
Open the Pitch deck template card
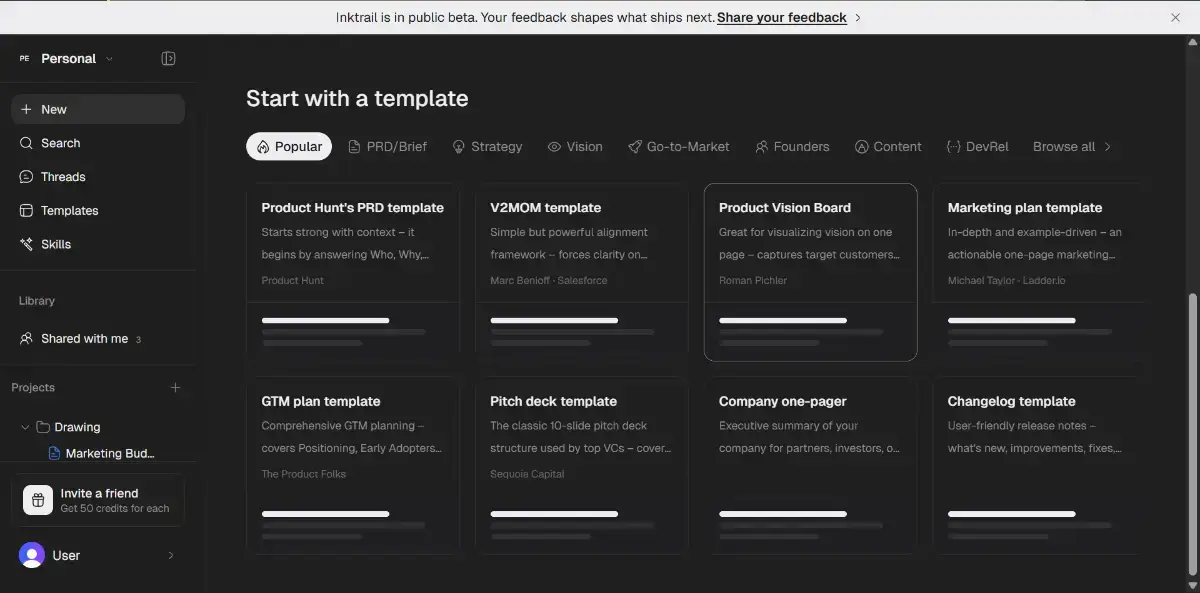(582, 465)
